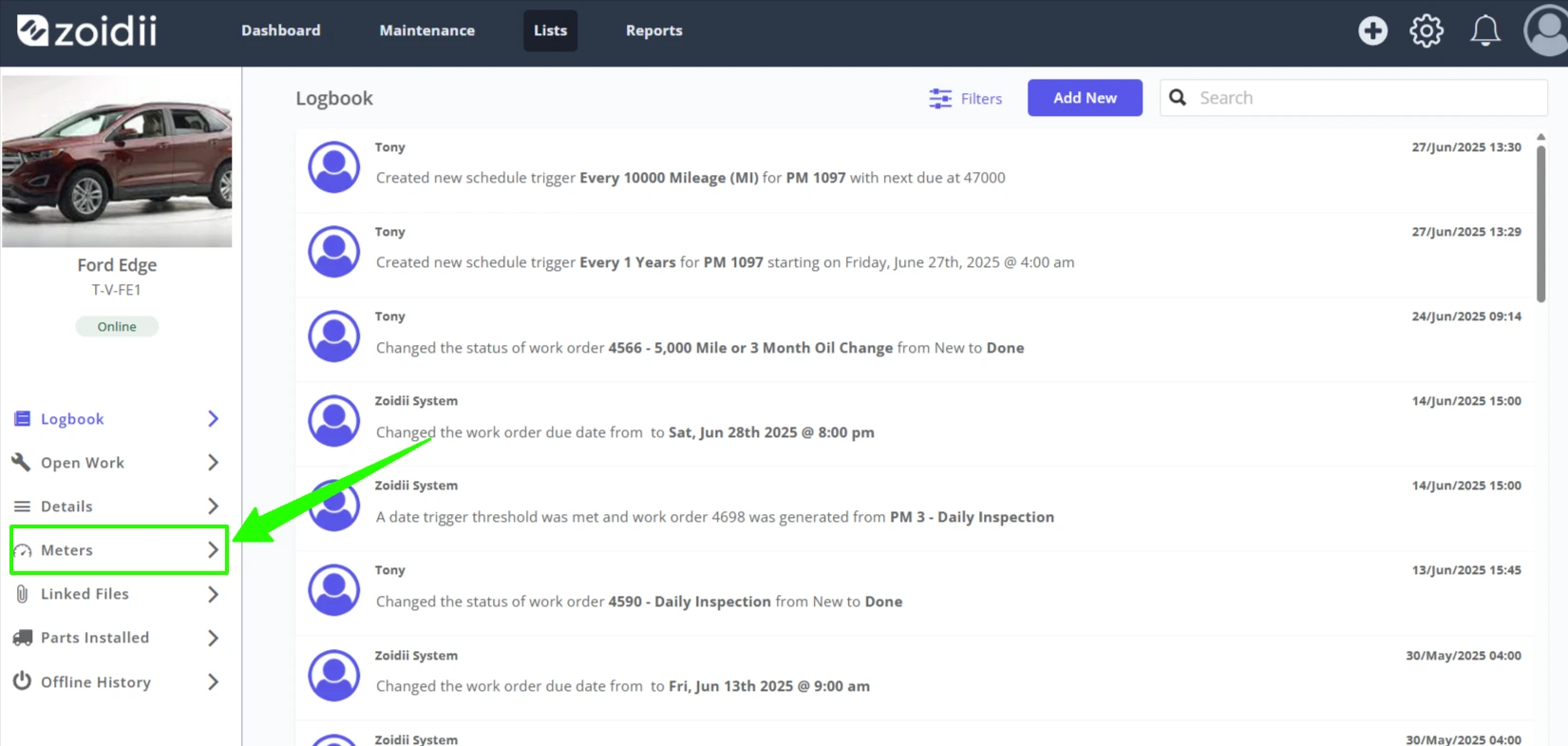Expand the Linked Files chevron
The image size is (1568, 746).
213,594
